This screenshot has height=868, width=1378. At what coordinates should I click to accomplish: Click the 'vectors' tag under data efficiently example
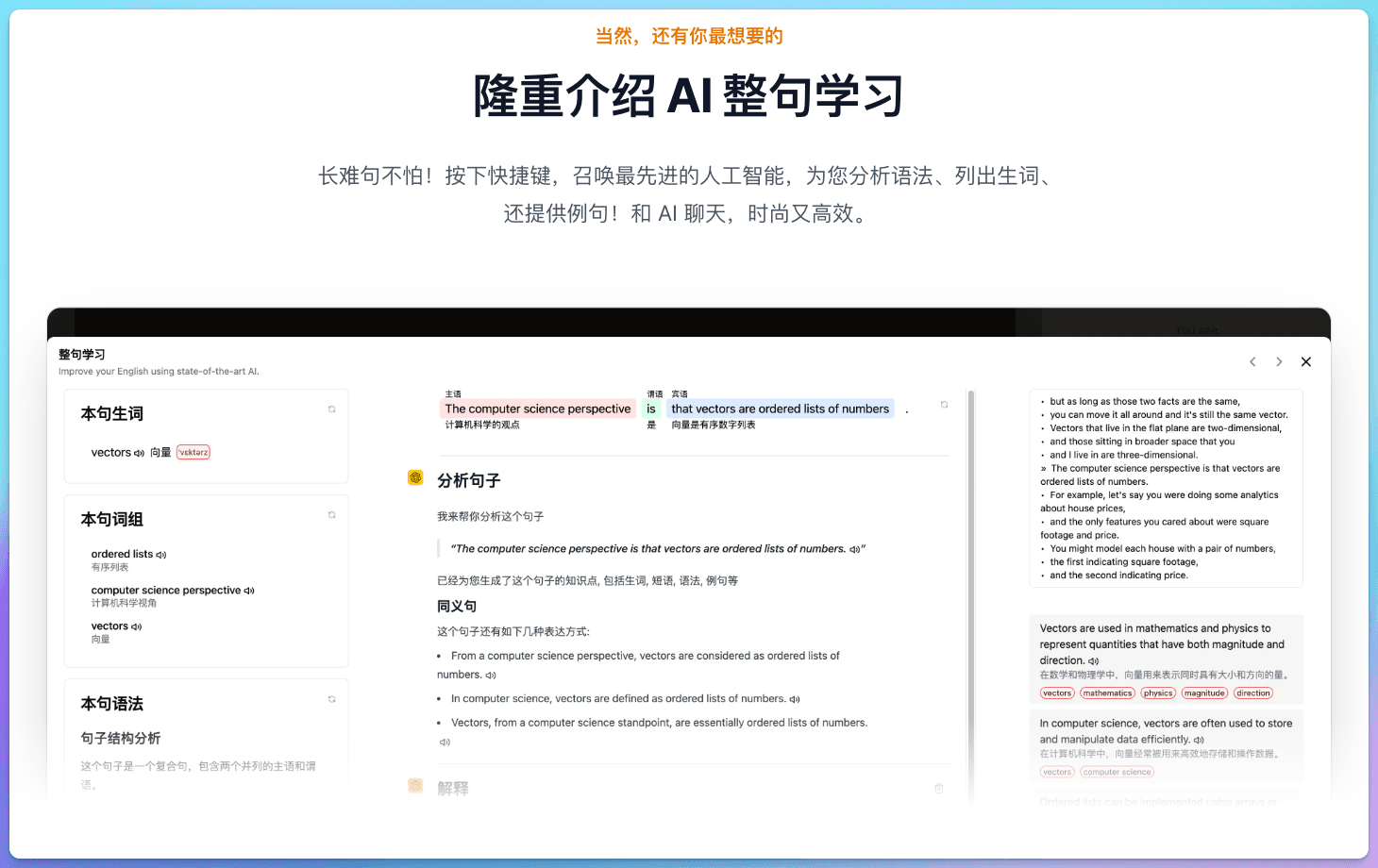[1057, 772]
